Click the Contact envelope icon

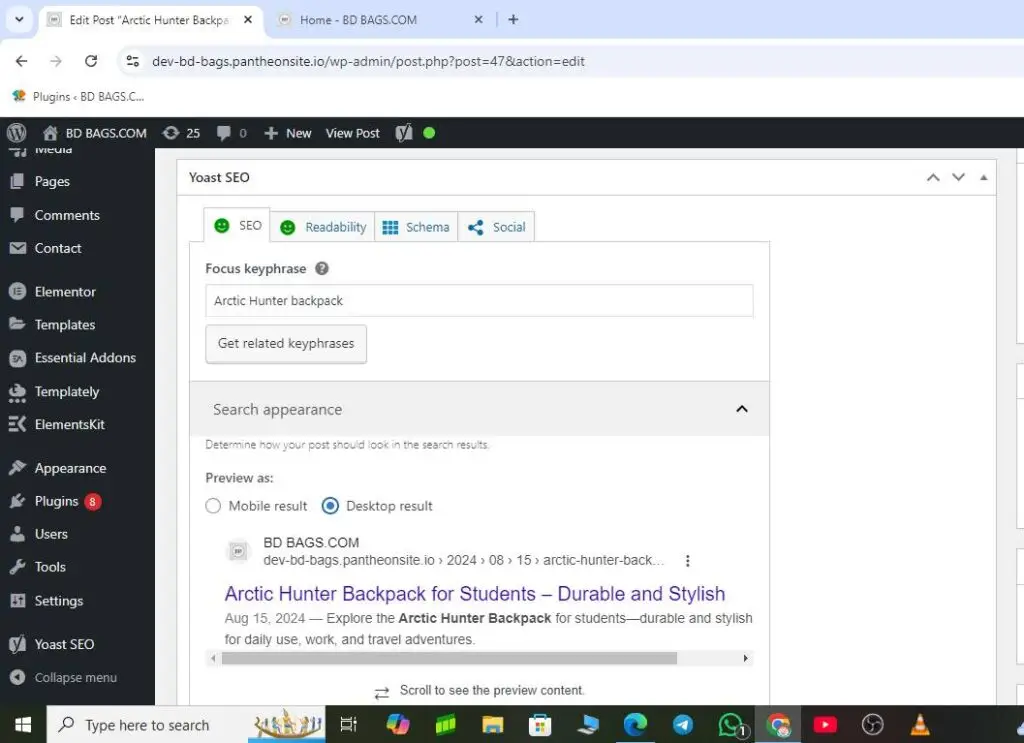pyautogui.click(x=18, y=248)
